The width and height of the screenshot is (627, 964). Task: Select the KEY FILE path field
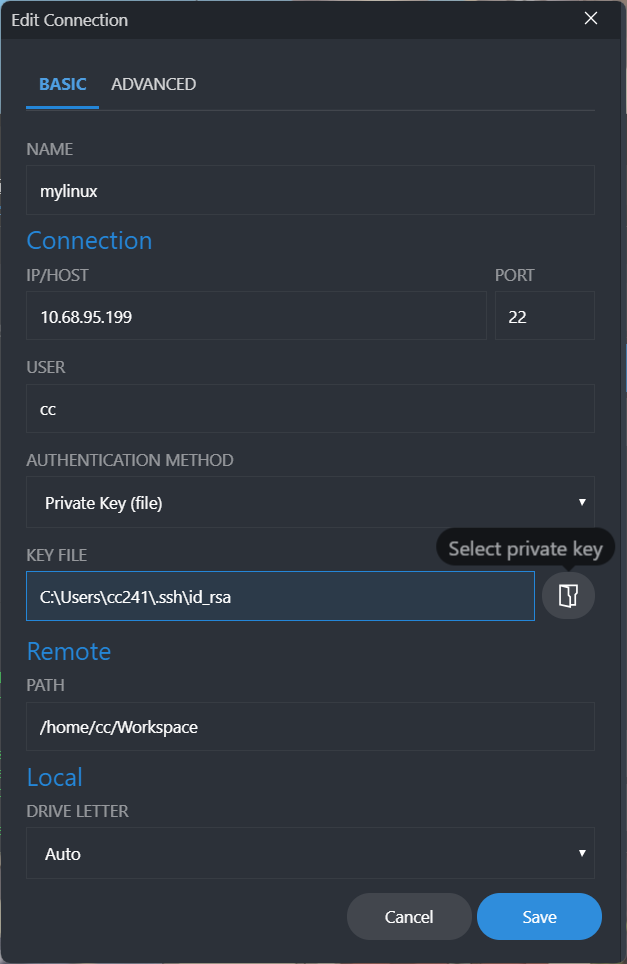coord(280,594)
